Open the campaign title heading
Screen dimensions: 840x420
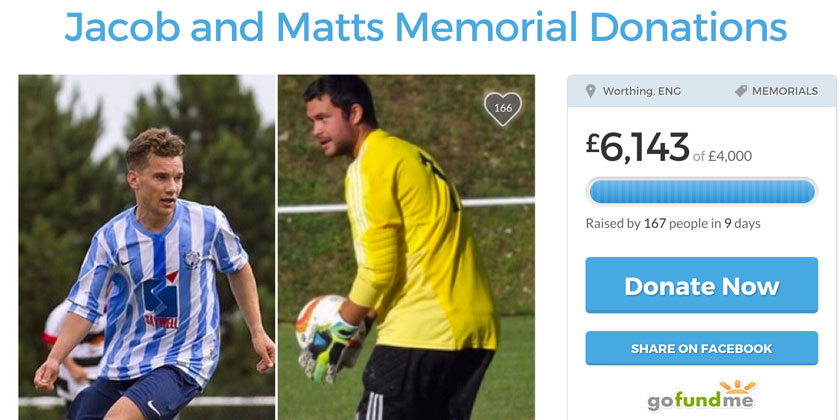(x=425, y=26)
